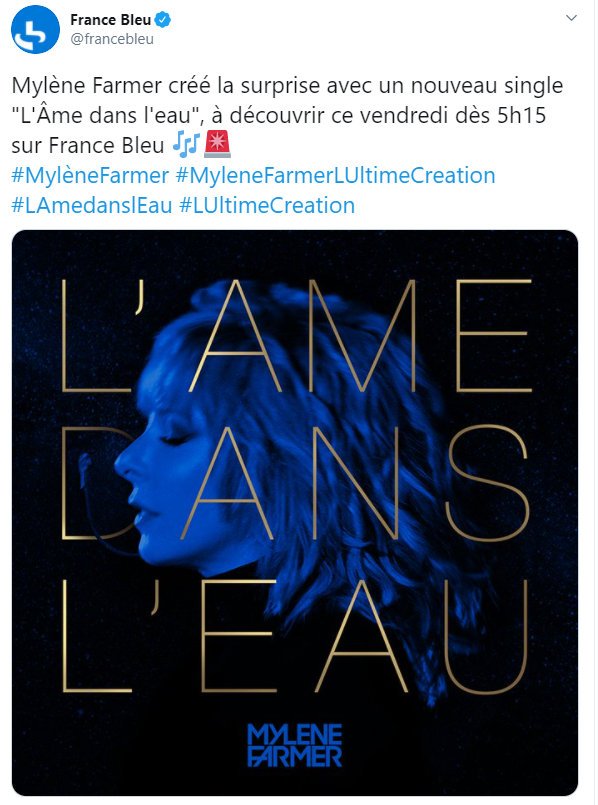Expand the tweet options chevron
Viewport: 598px width, 805px height.
(x=571, y=18)
